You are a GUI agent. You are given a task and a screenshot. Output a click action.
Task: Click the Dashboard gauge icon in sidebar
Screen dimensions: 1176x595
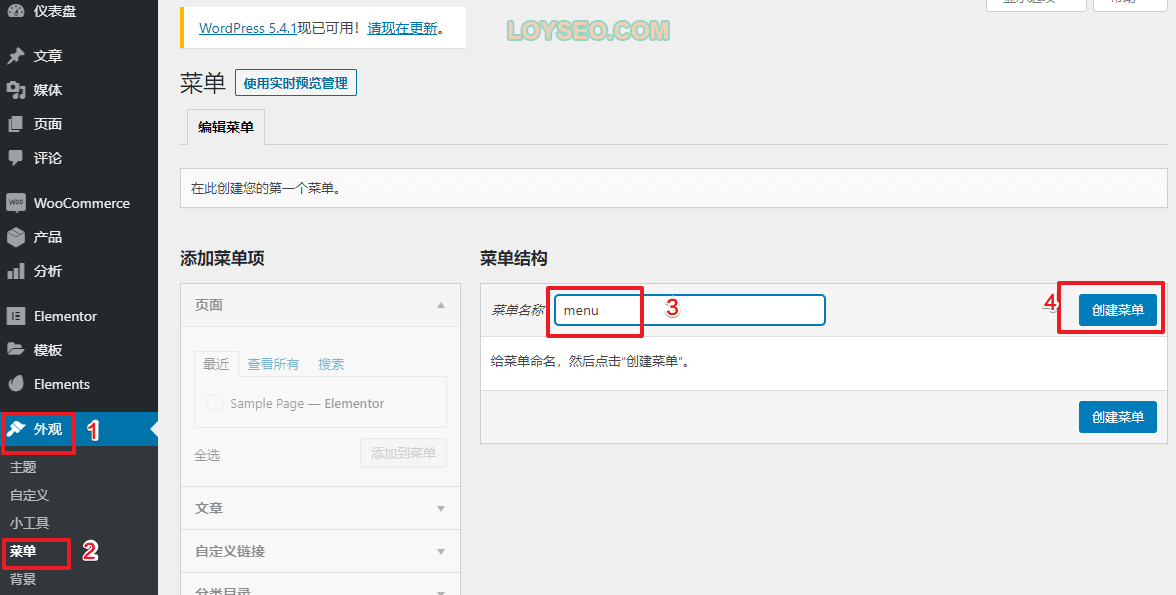[x=16, y=11]
